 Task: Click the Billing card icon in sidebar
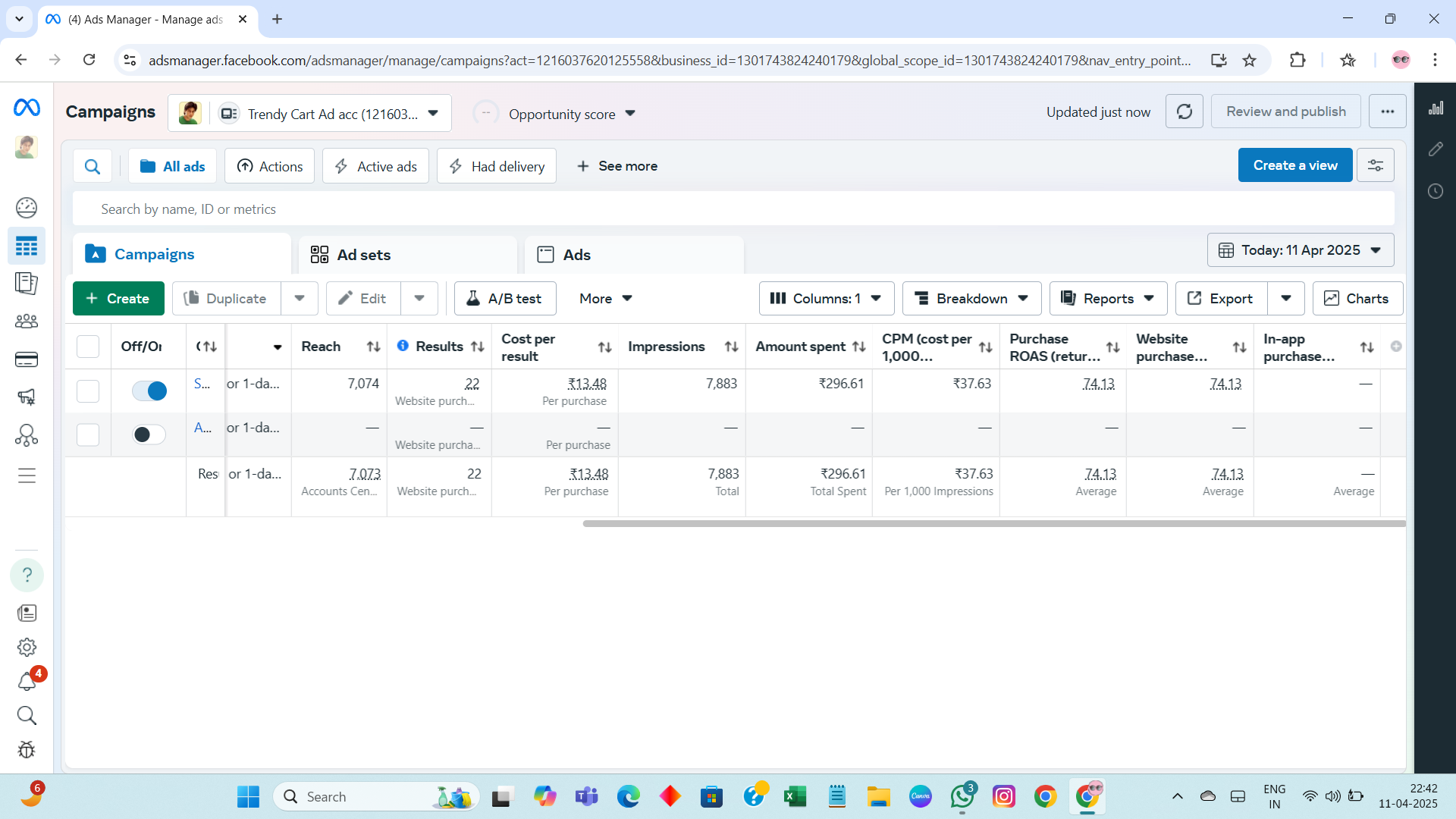click(x=27, y=359)
